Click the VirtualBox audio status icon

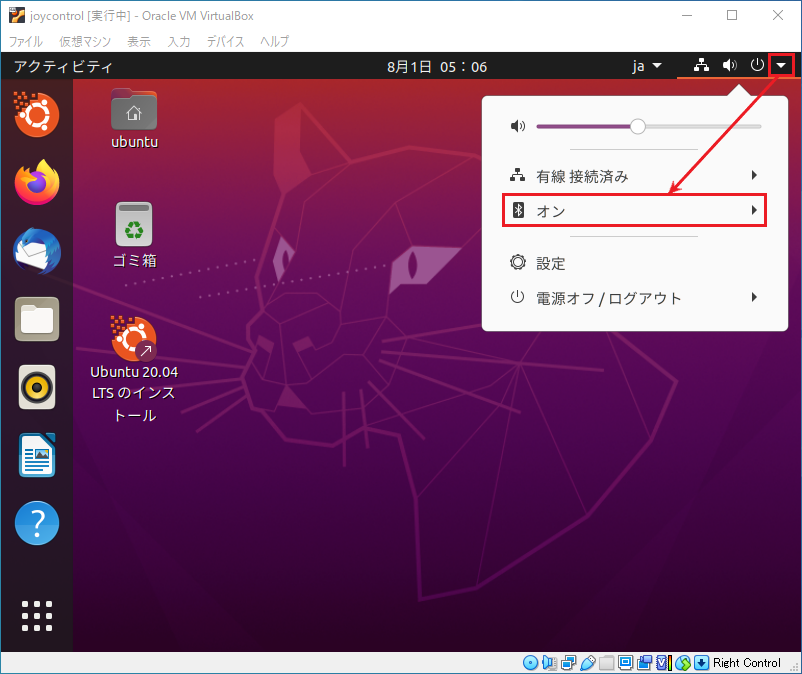(x=549, y=663)
